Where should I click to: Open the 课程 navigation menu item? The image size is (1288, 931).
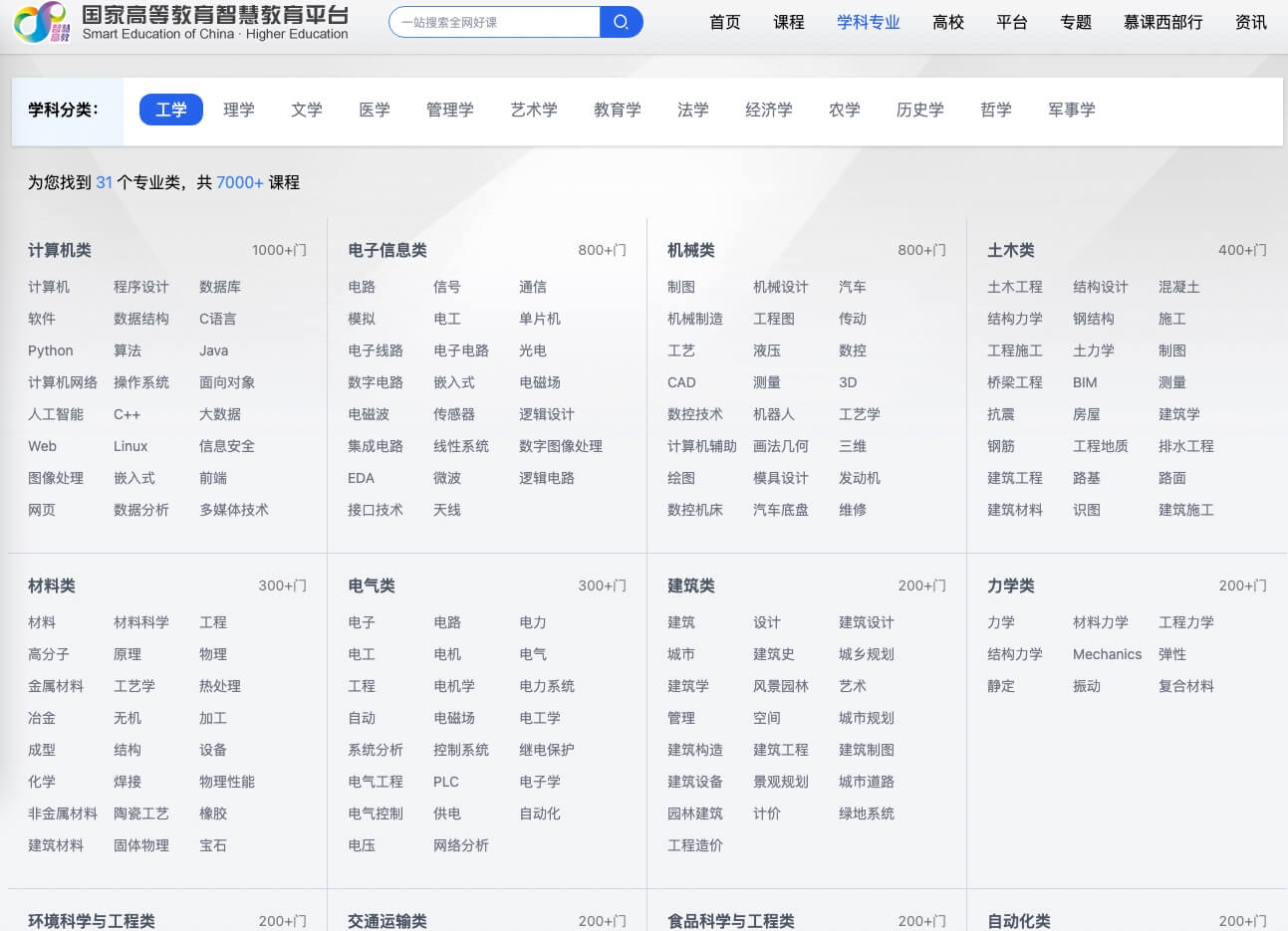[788, 22]
